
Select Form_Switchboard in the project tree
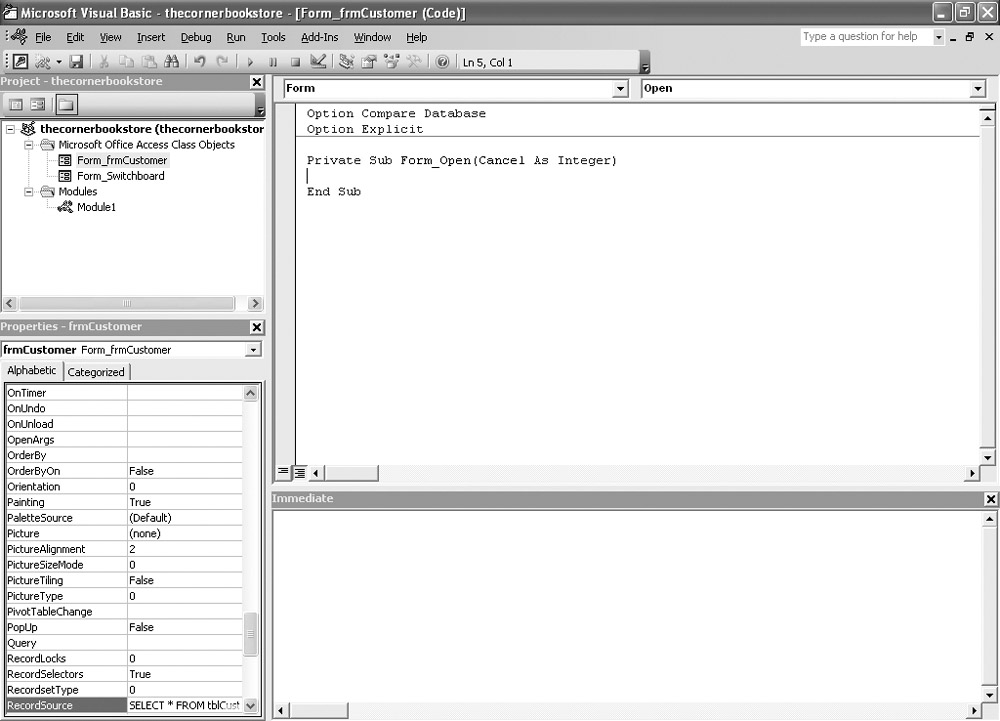click(120, 176)
